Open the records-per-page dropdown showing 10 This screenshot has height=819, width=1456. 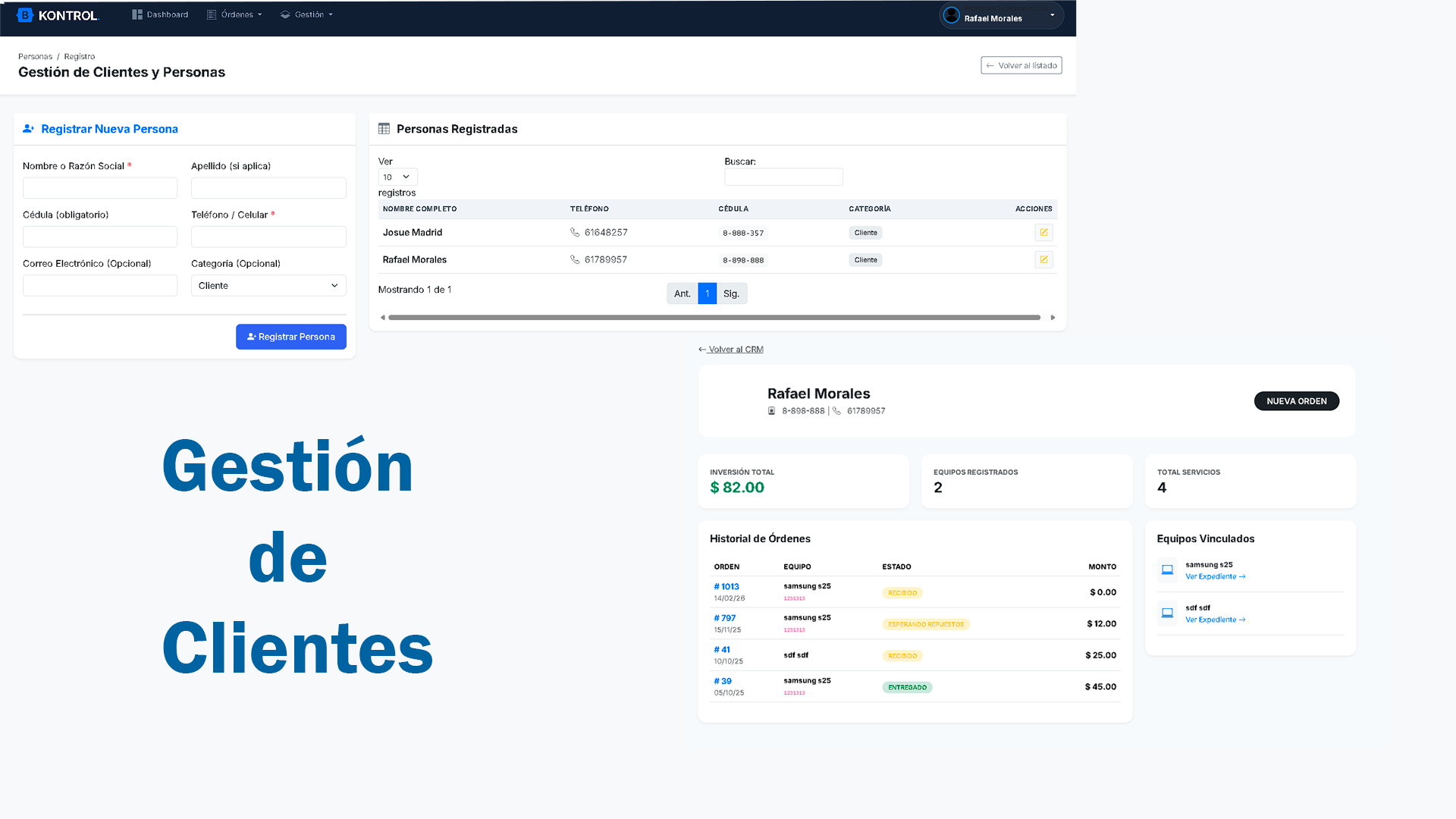tap(397, 177)
